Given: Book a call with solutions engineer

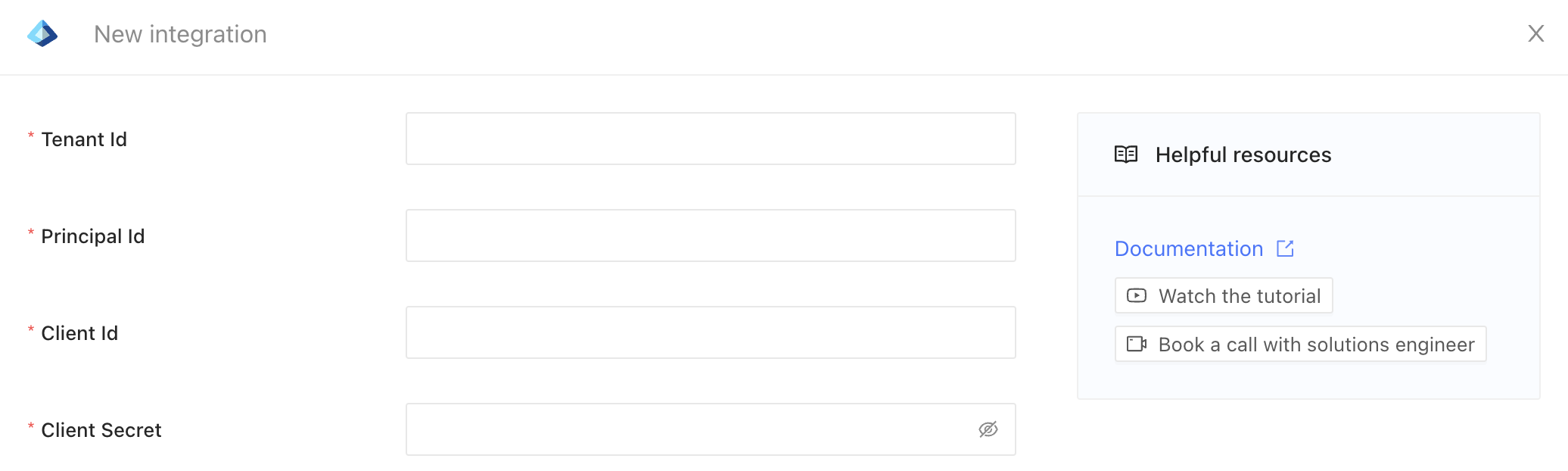Looking at the screenshot, I should click(1300, 344).
